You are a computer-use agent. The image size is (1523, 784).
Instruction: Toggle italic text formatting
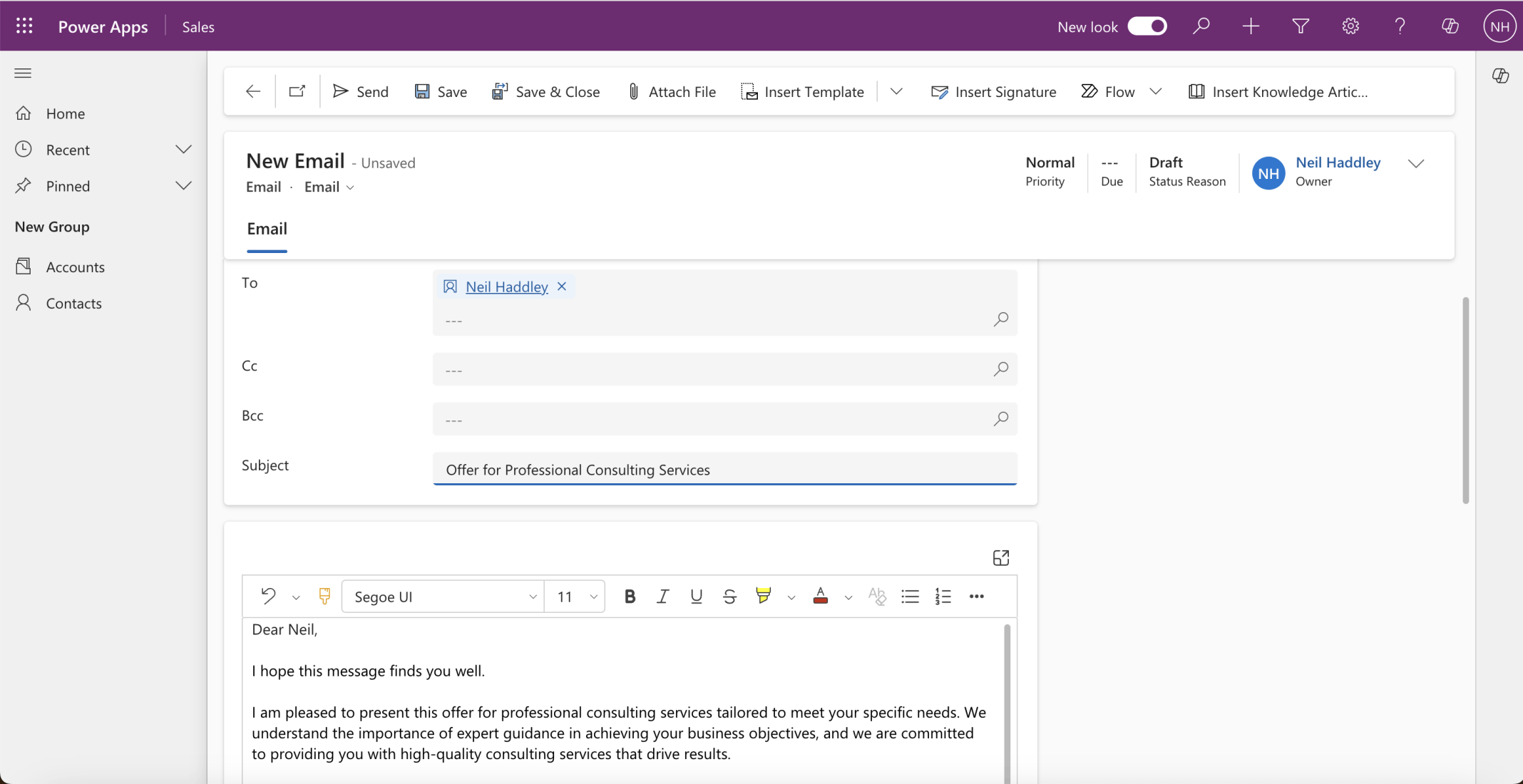coord(663,597)
